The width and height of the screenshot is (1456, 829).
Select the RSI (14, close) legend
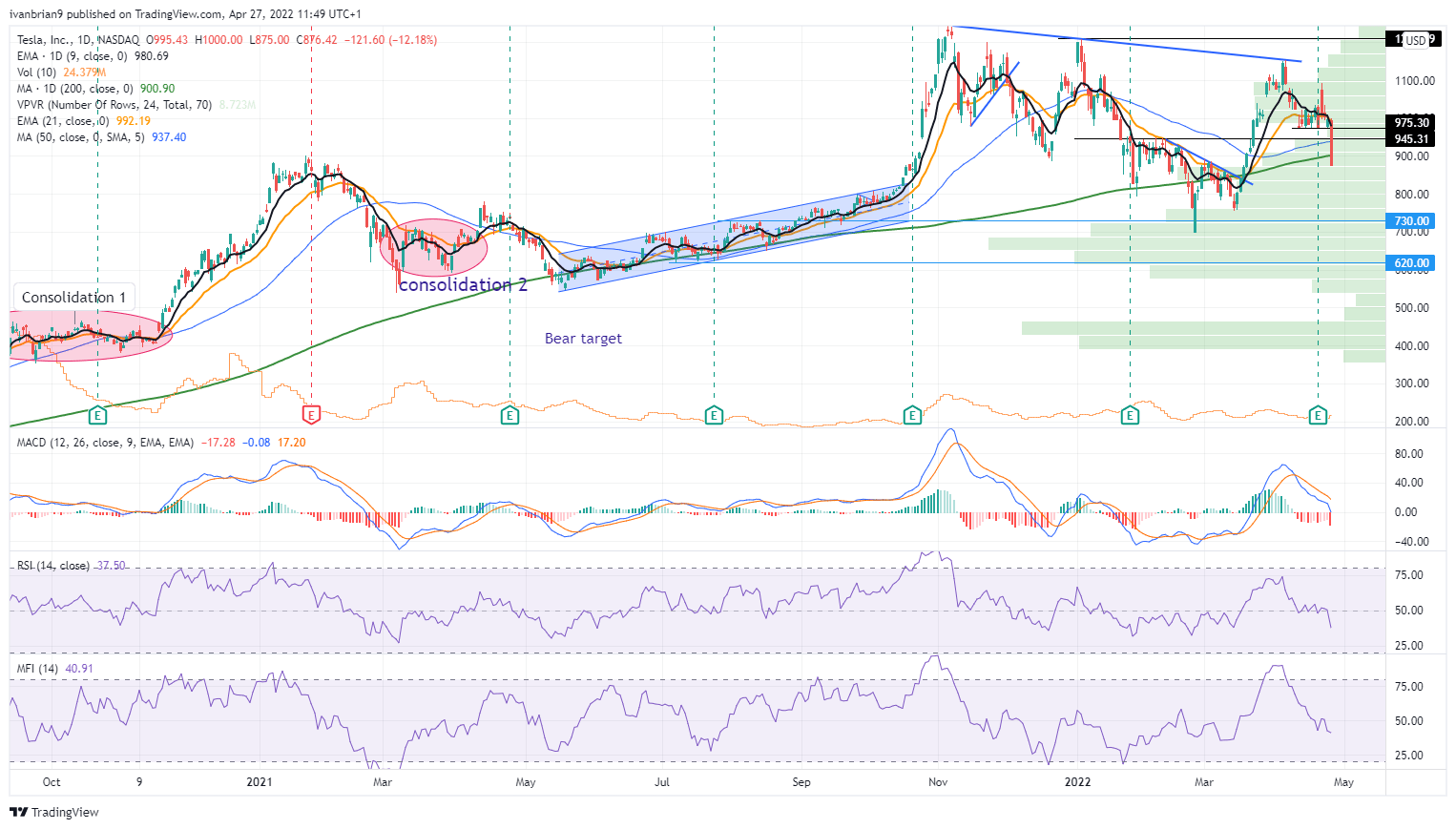53,566
